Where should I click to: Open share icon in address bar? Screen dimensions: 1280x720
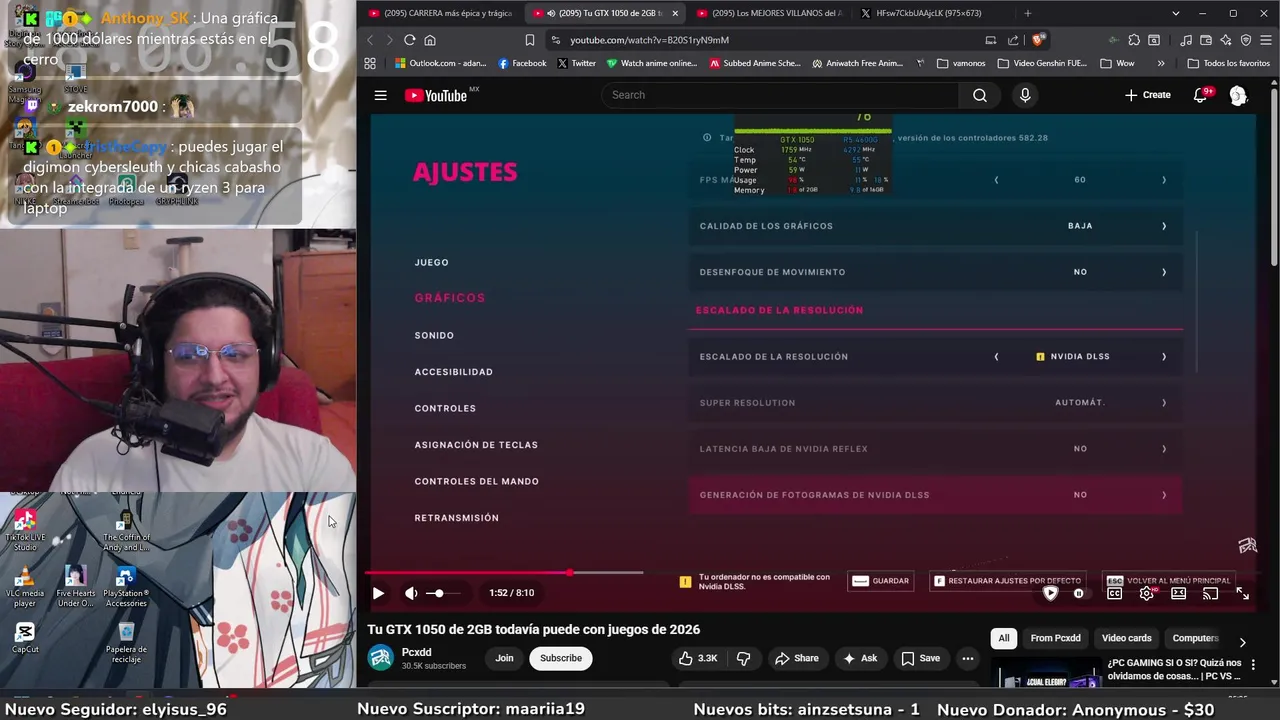click(x=1013, y=40)
